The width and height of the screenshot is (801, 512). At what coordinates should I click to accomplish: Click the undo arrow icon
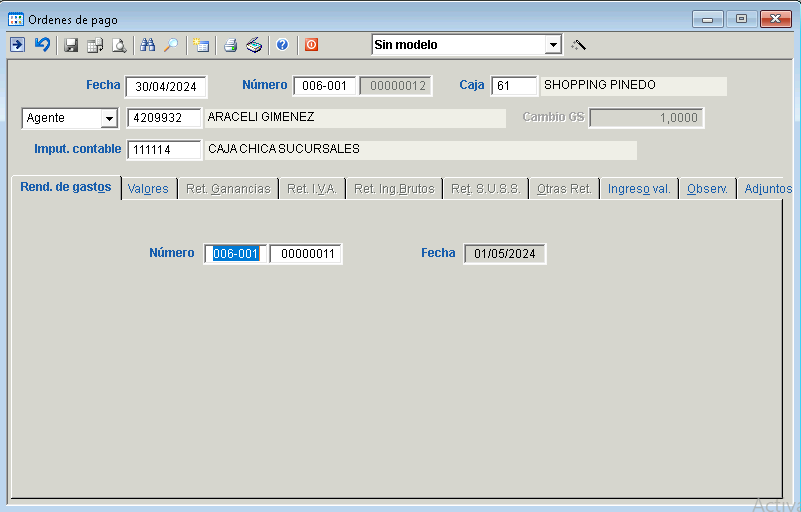click(42, 45)
